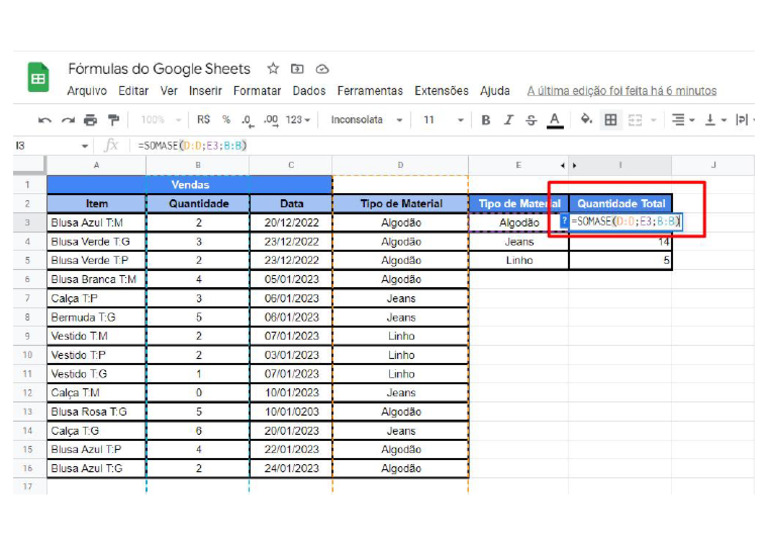Click the Google Sheets home logo
Screen dimensions: 768x543
pyautogui.click(x=38, y=78)
